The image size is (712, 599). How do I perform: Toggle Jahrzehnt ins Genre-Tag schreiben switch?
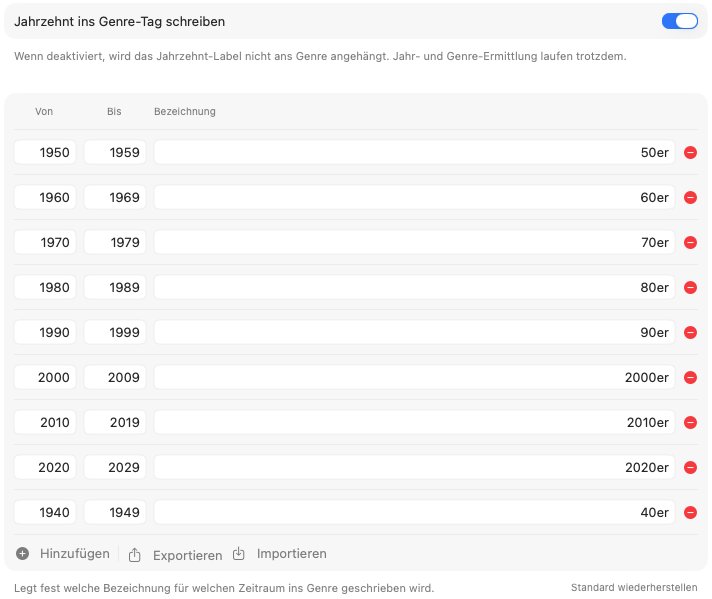tap(680, 21)
